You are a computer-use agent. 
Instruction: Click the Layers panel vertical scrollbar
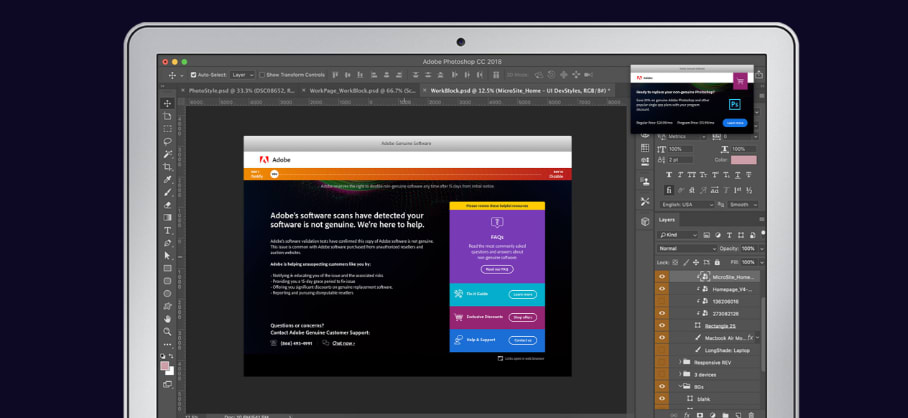763,333
